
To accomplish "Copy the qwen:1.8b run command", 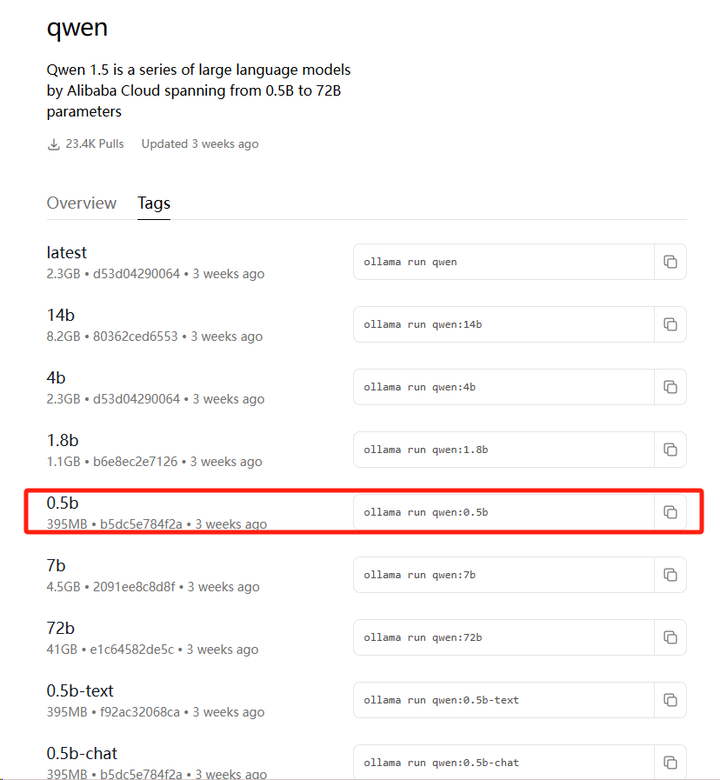I will coord(670,450).
